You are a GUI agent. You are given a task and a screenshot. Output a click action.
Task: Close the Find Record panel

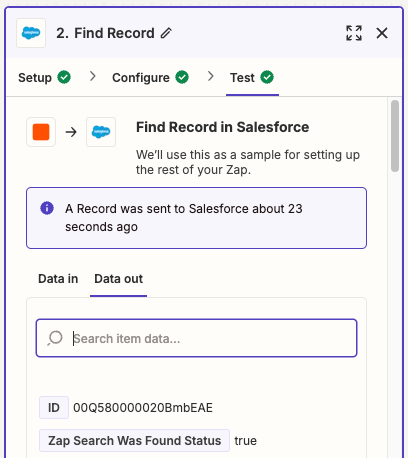pyautogui.click(x=382, y=33)
